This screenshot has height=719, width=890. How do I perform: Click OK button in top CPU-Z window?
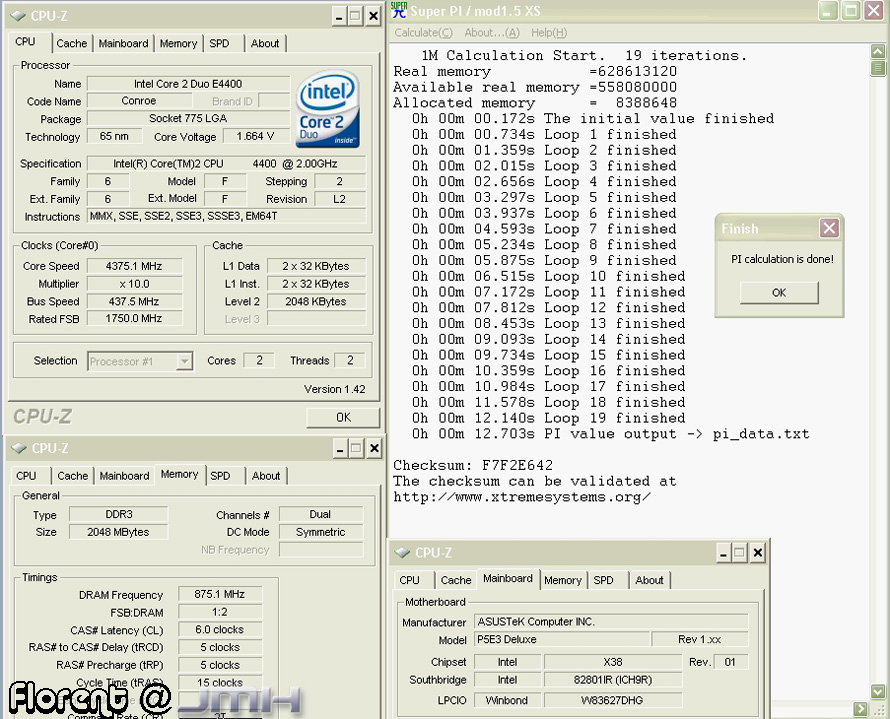343,417
